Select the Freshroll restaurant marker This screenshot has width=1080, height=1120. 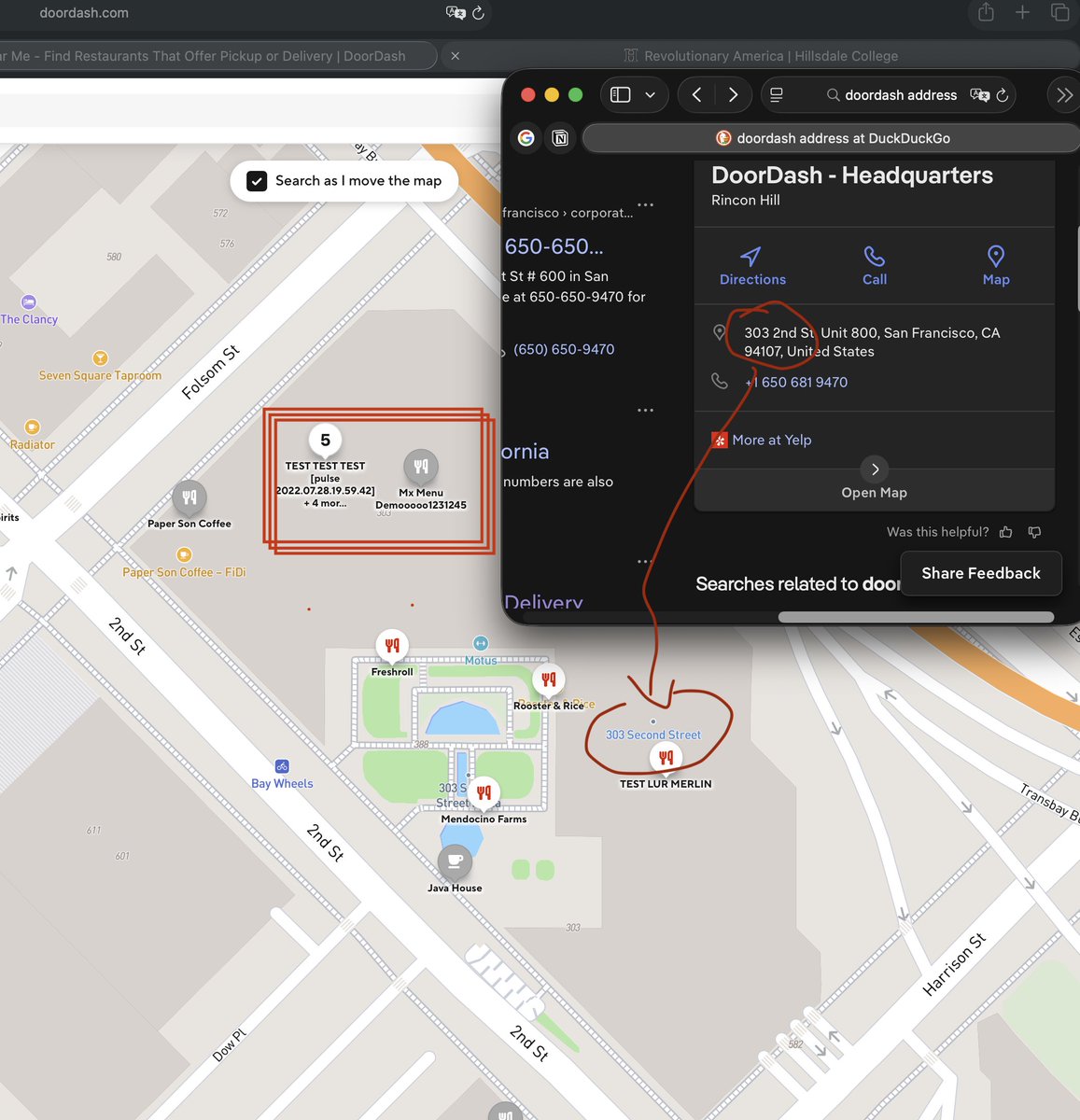click(392, 645)
